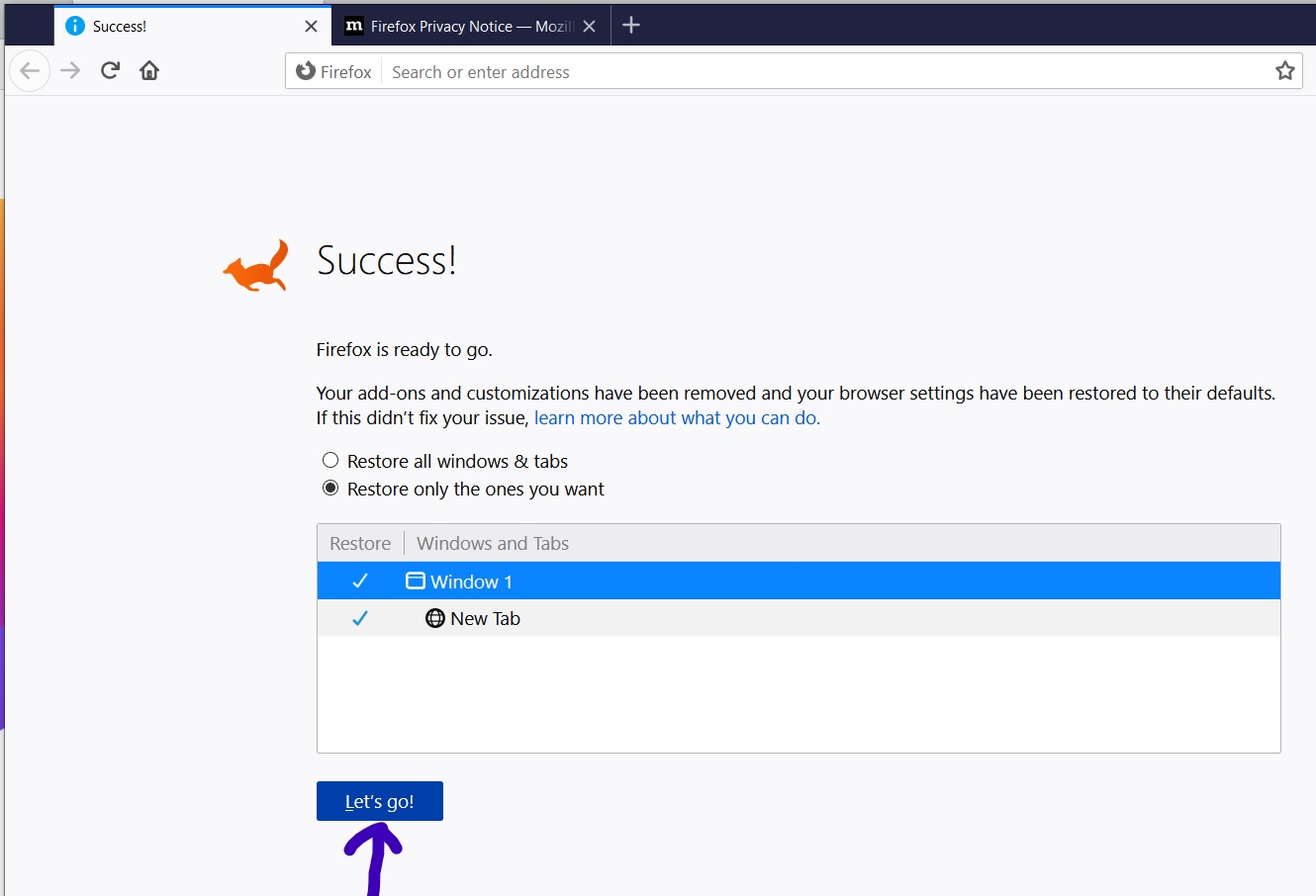Open learn more about what you can do link

677,418
